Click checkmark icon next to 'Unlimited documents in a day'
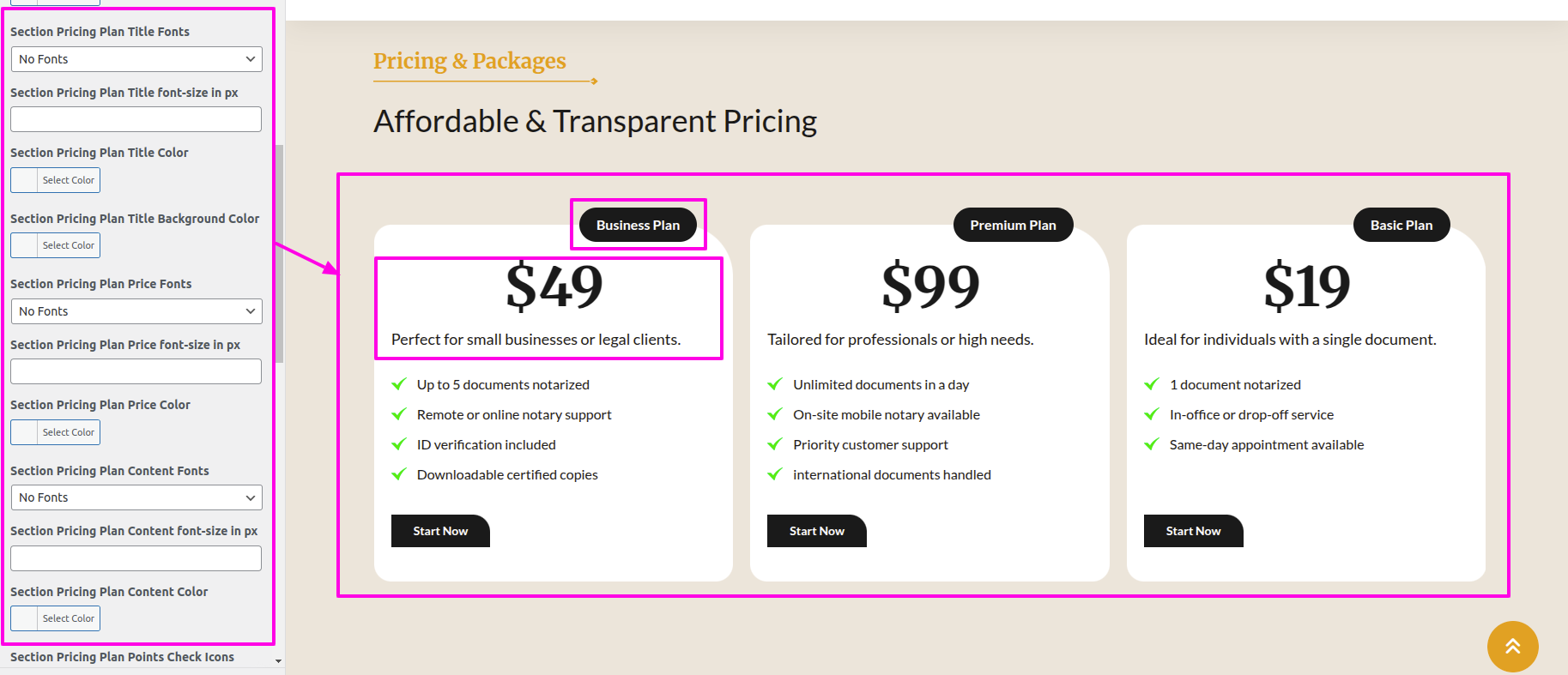 (775, 384)
